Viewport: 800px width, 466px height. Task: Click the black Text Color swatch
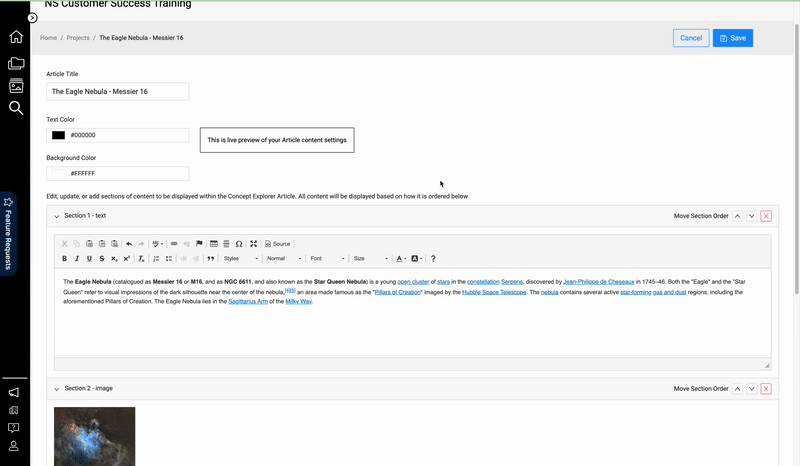coord(59,135)
